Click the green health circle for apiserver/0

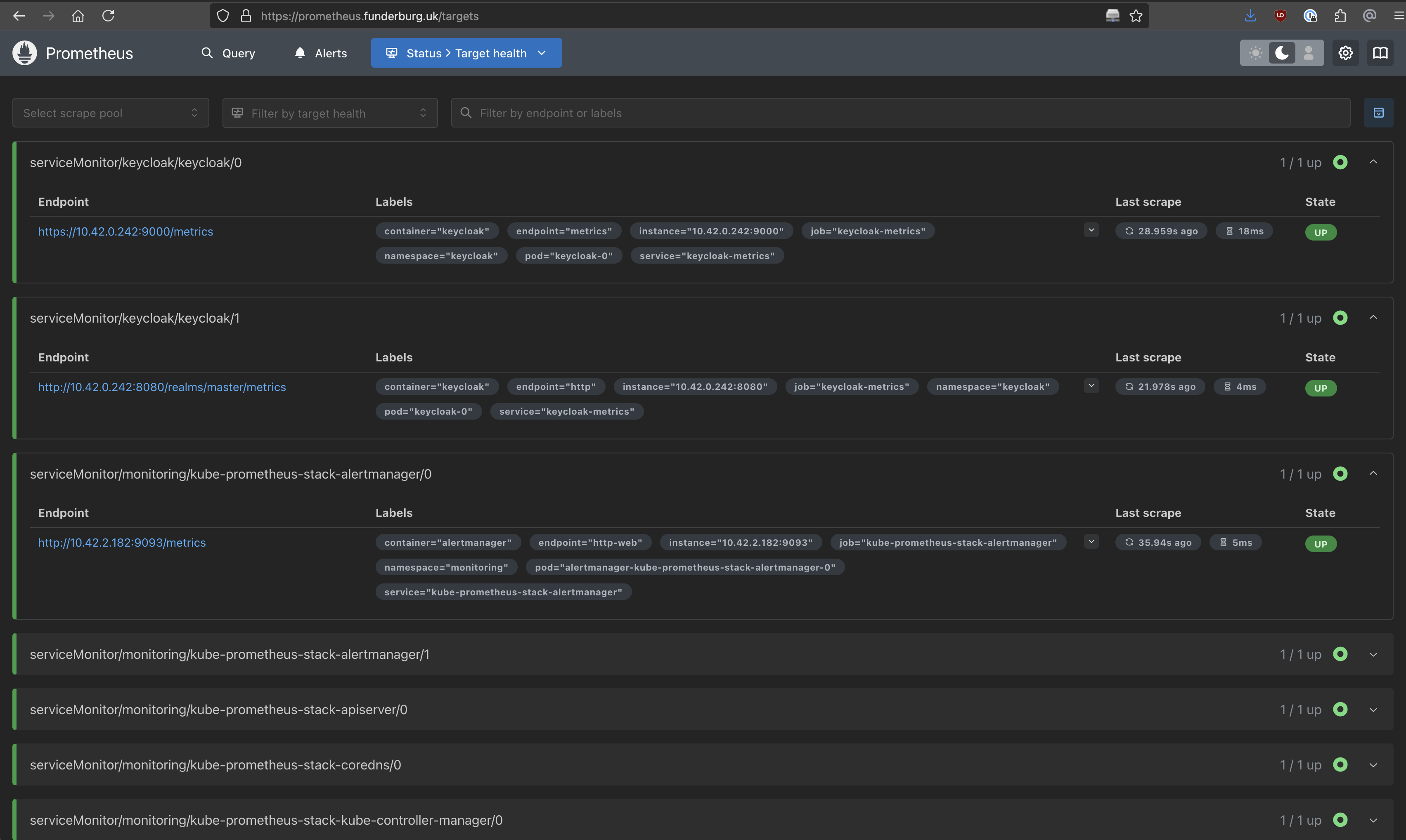pyautogui.click(x=1340, y=709)
